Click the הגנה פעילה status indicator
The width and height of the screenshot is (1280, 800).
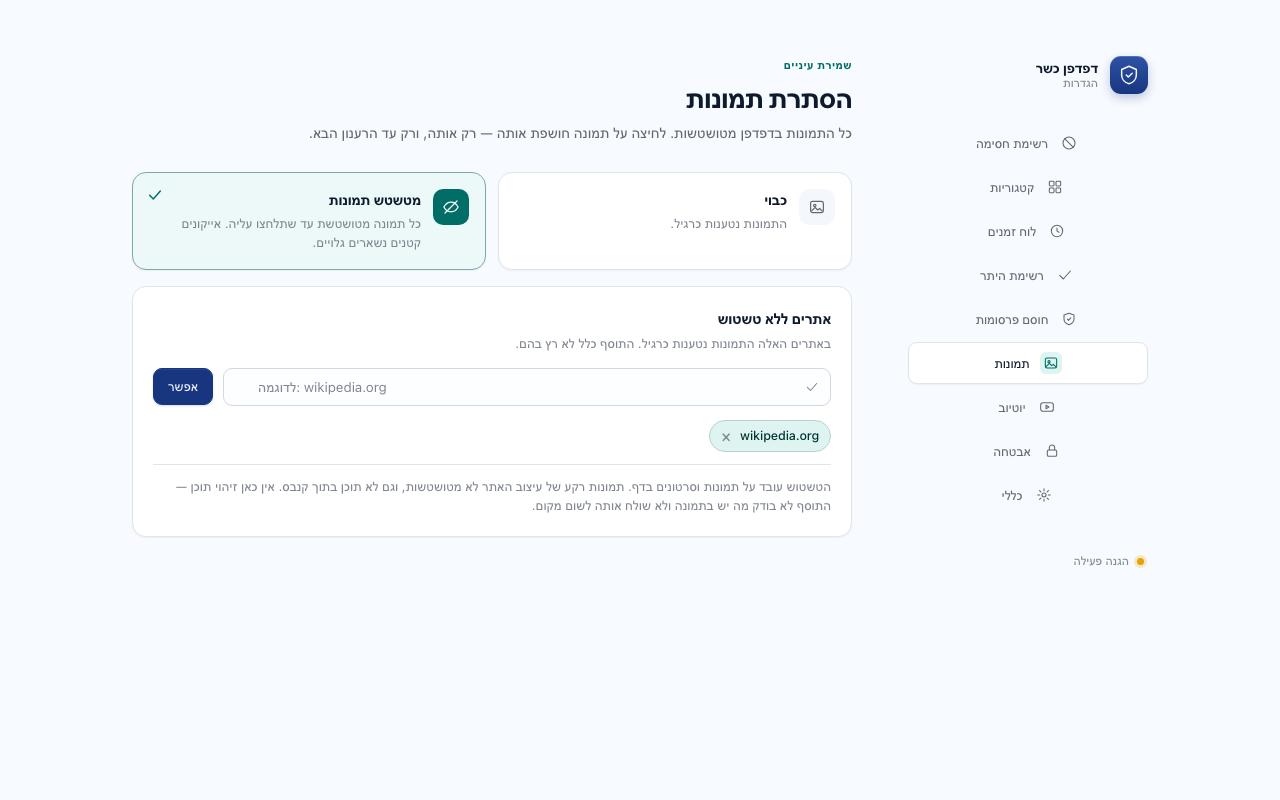1110,561
